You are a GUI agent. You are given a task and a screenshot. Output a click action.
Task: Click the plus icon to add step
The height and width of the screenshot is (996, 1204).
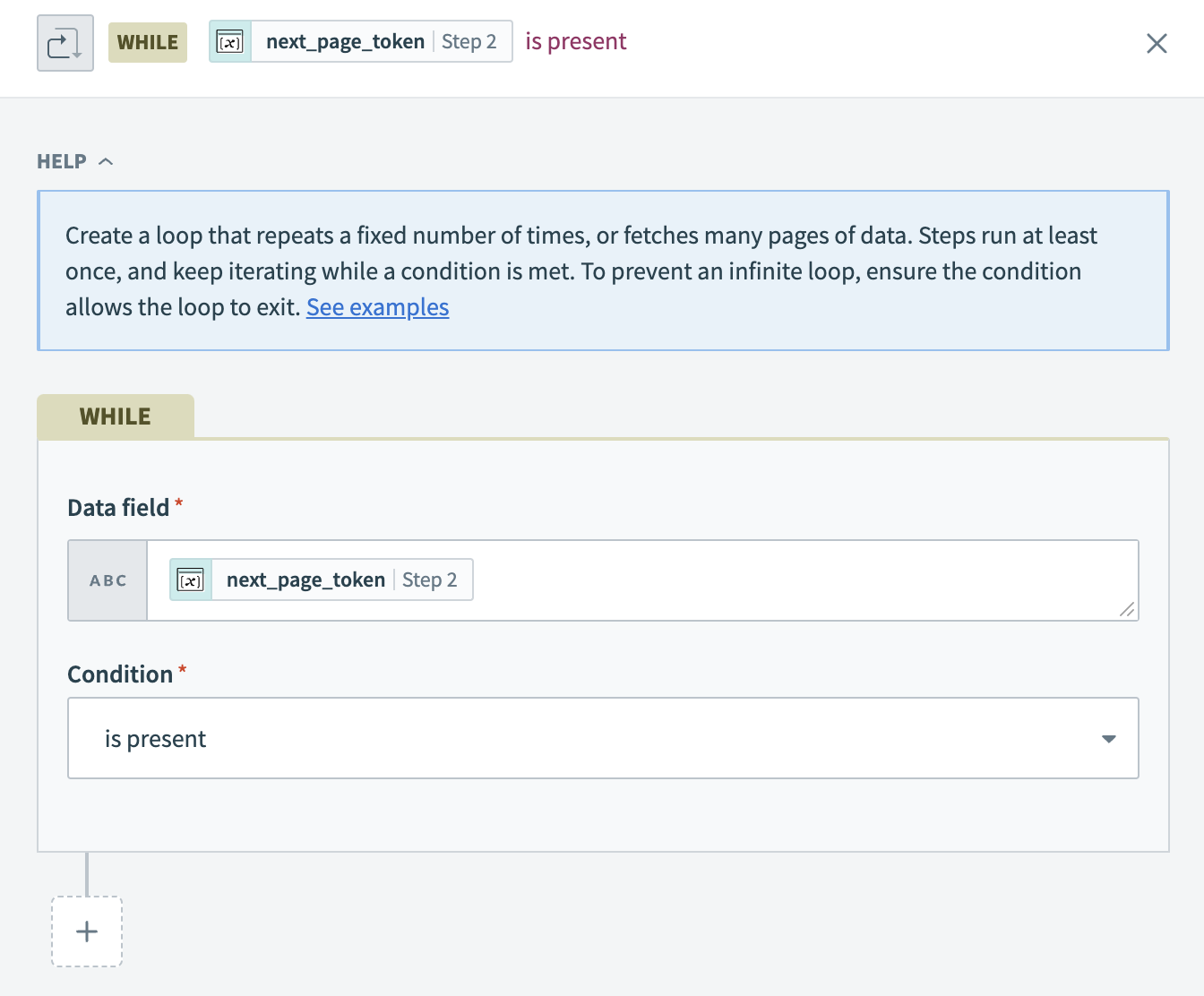click(87, 932)
